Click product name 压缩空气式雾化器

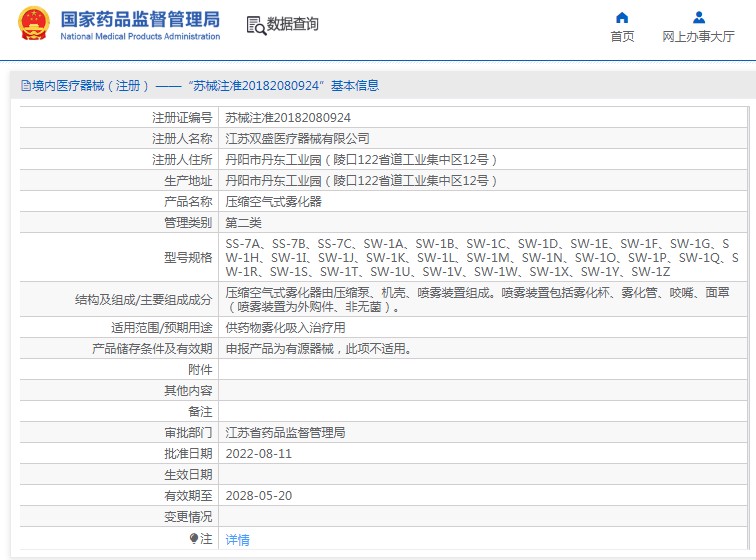point(273,202)
